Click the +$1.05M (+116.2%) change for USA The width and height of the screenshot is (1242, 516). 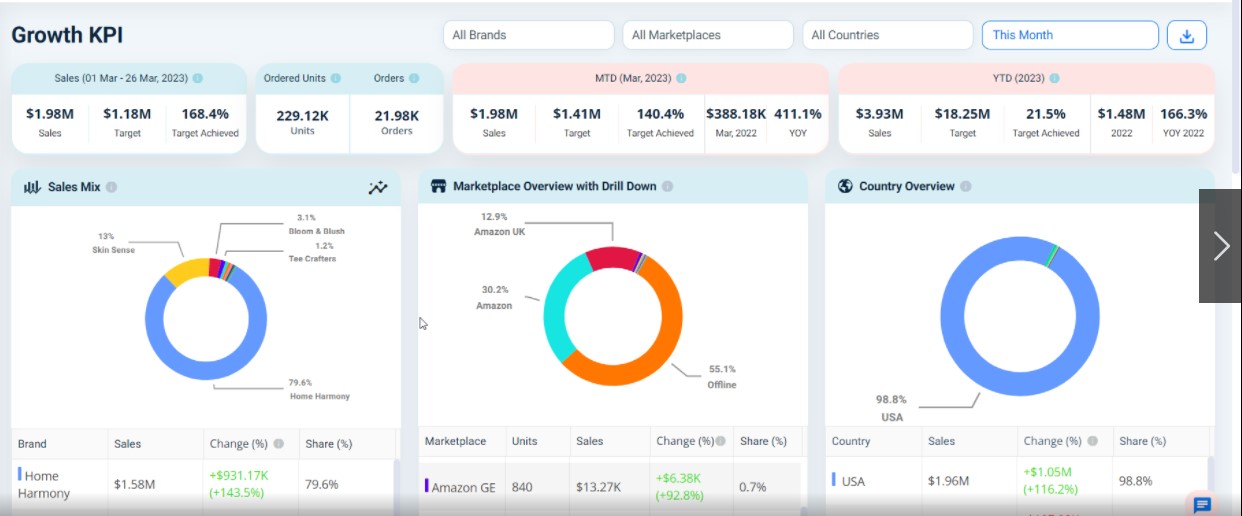coord(1051,481)
